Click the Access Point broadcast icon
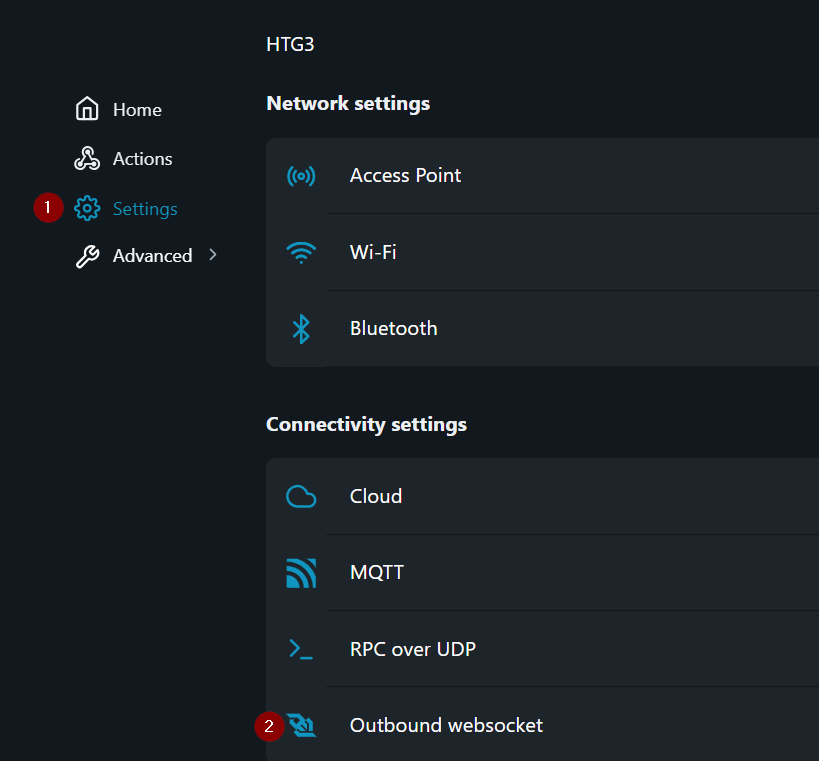Image resolution: width=819 pixels, height=761 pixels. 301,176
